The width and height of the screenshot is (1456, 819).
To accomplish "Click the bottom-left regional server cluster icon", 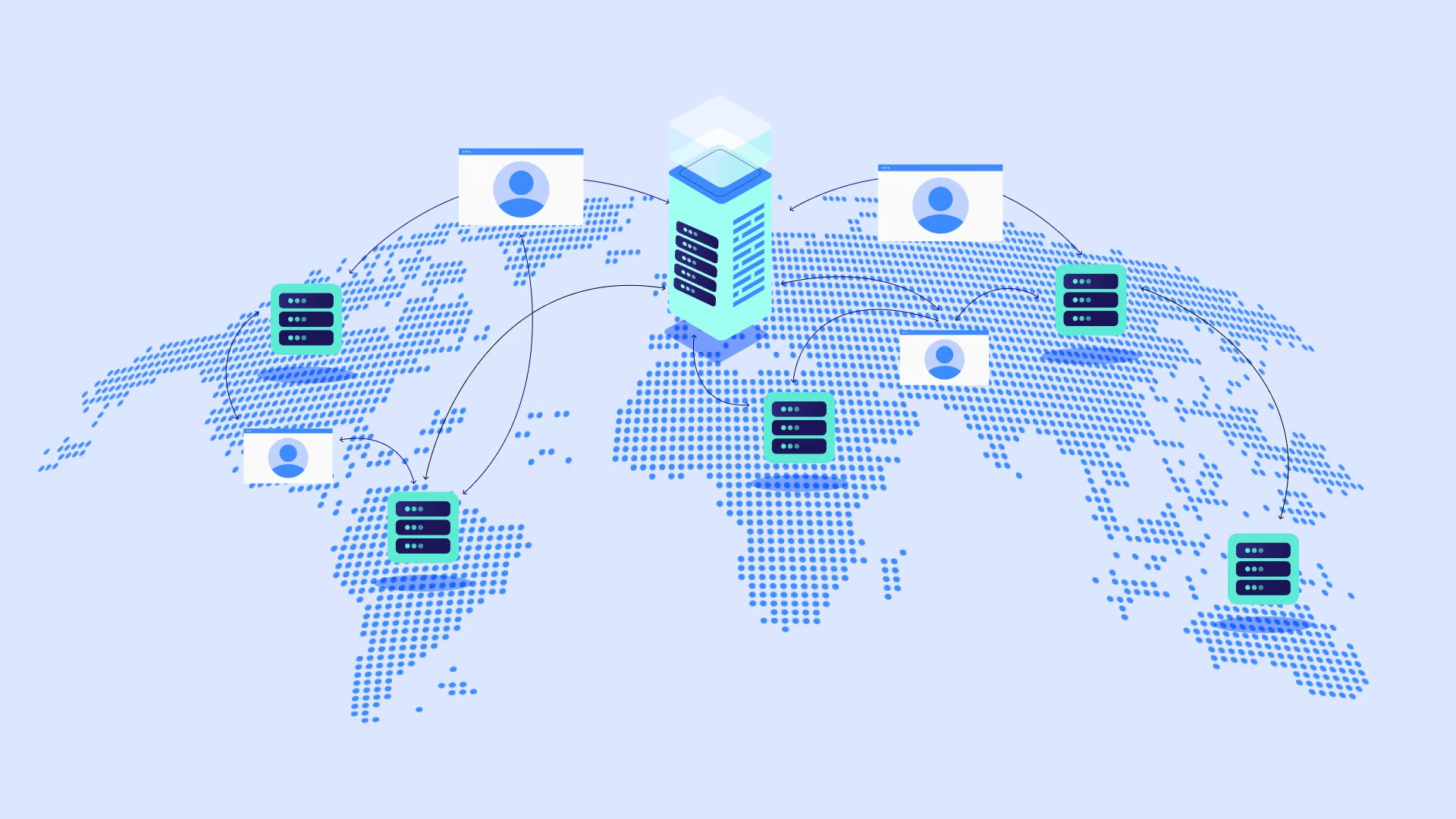I will coord(420,530).
